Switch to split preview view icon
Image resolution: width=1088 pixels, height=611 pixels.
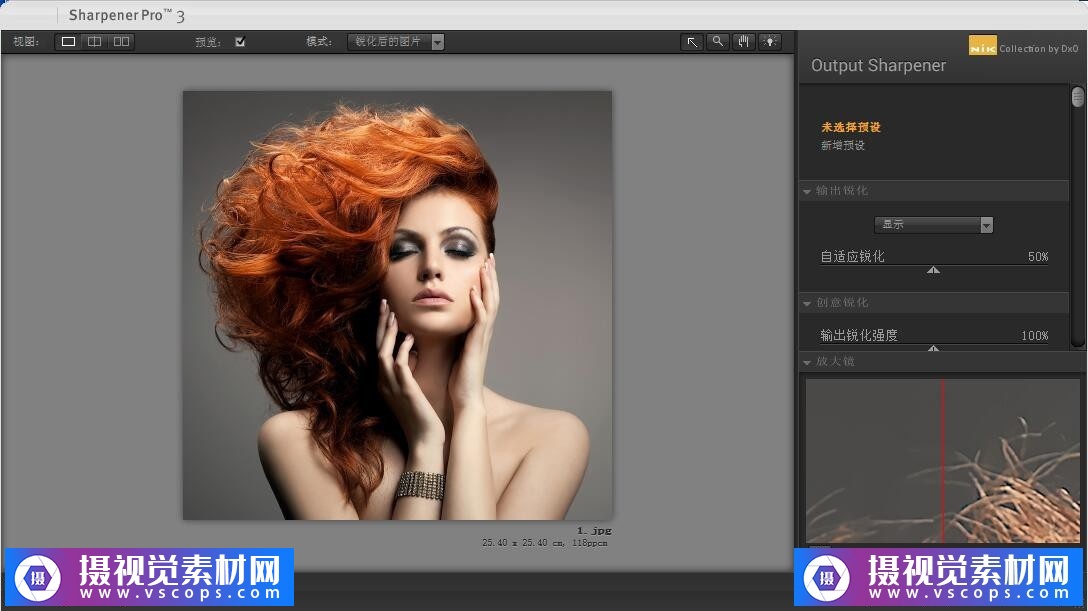point(94,42)
